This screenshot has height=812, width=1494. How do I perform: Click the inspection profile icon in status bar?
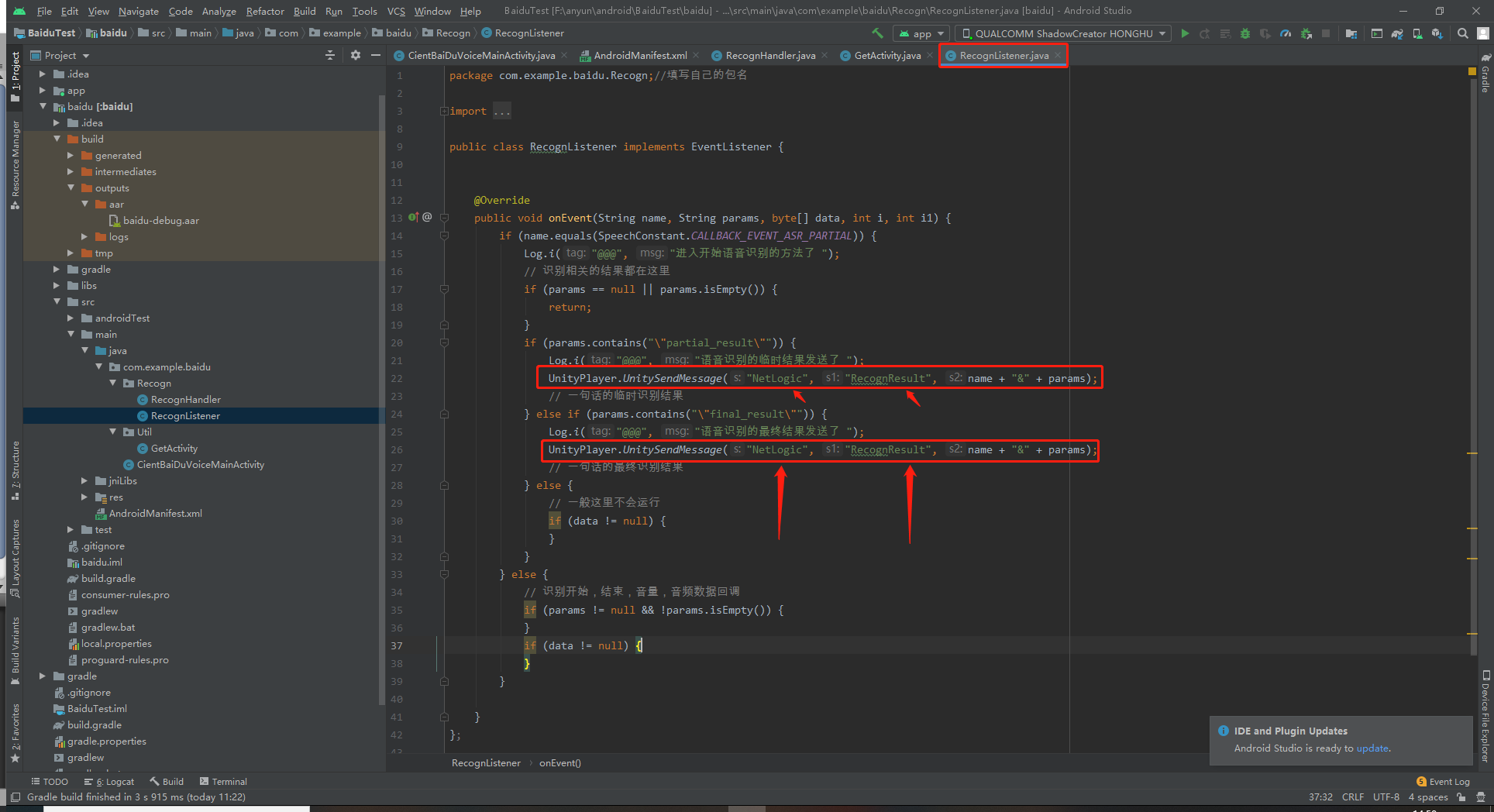point(1481,797)
